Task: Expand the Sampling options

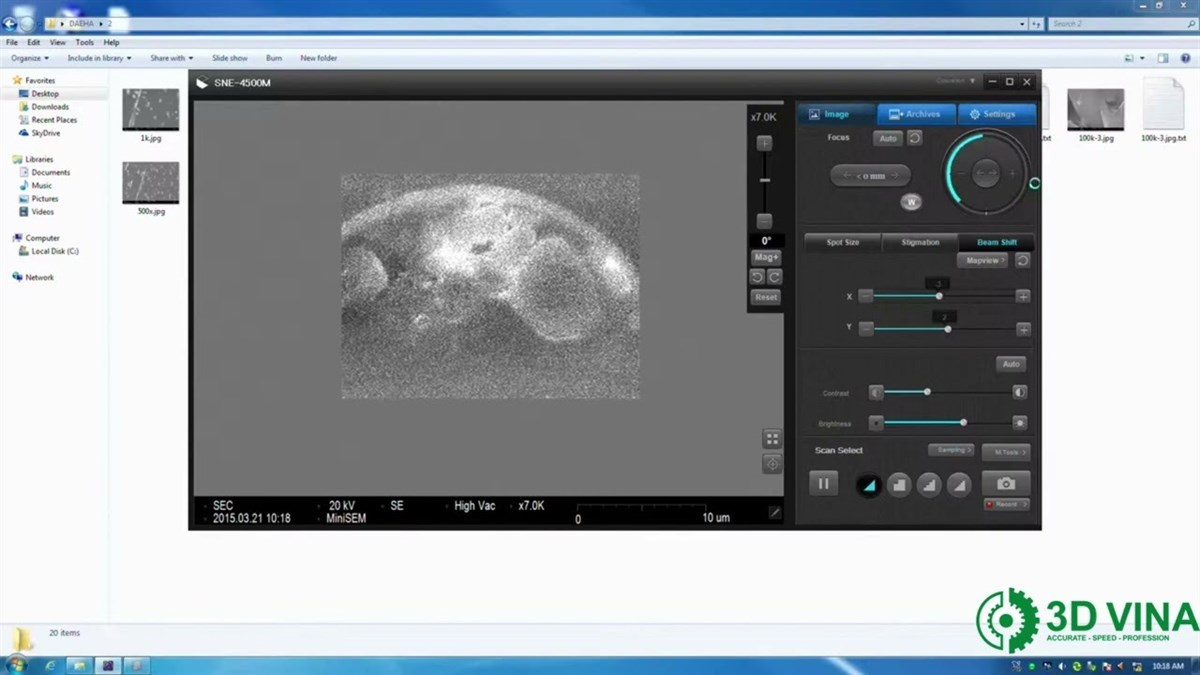Action: click(x=950, y=450)
